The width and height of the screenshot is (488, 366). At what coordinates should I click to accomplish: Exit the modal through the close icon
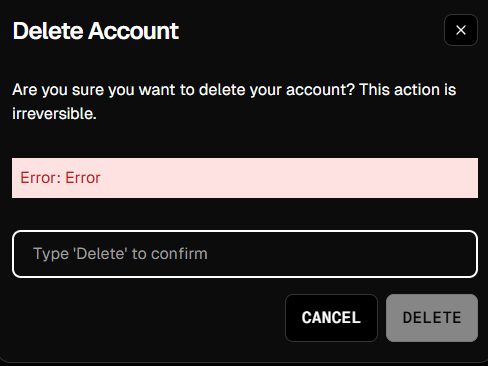461,30
